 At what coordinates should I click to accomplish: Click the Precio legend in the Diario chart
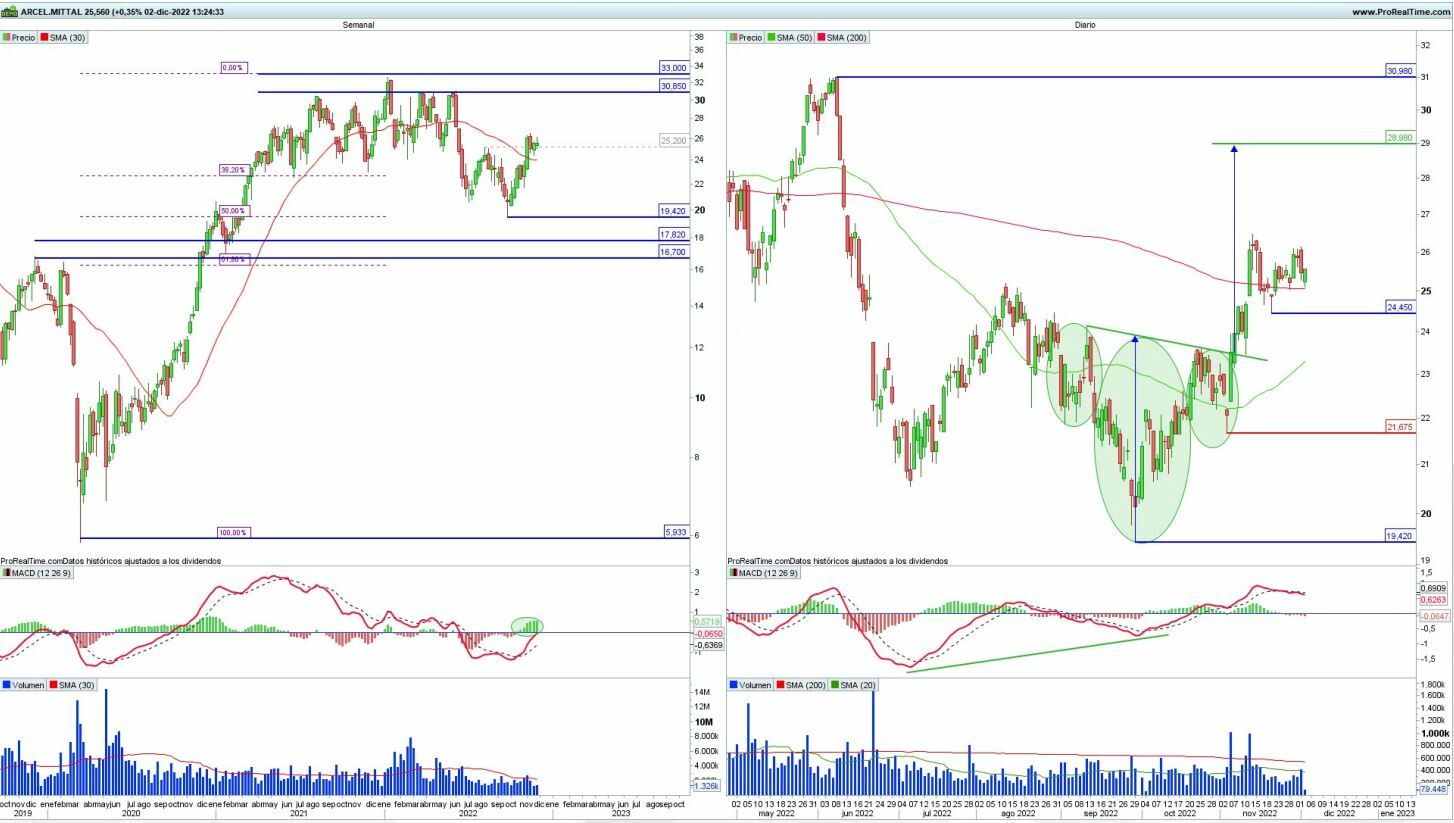coord(746,37)
